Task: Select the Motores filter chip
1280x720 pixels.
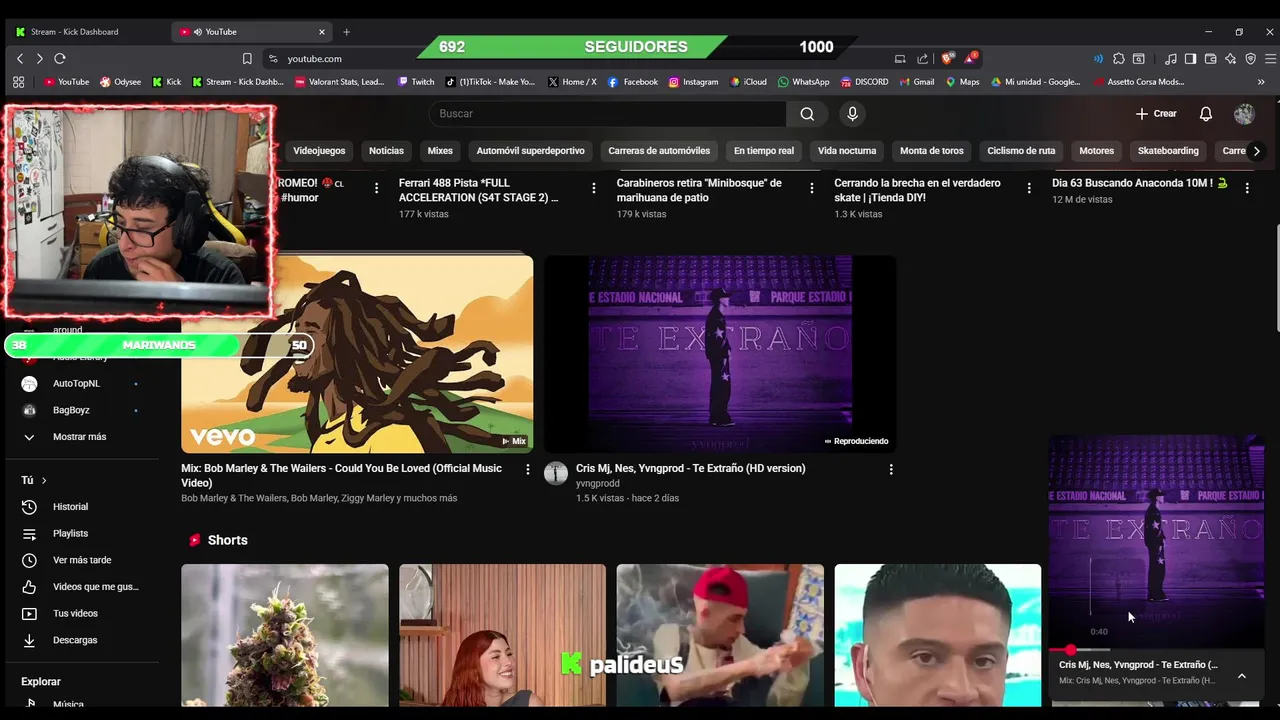Action: pos(1096,151)
